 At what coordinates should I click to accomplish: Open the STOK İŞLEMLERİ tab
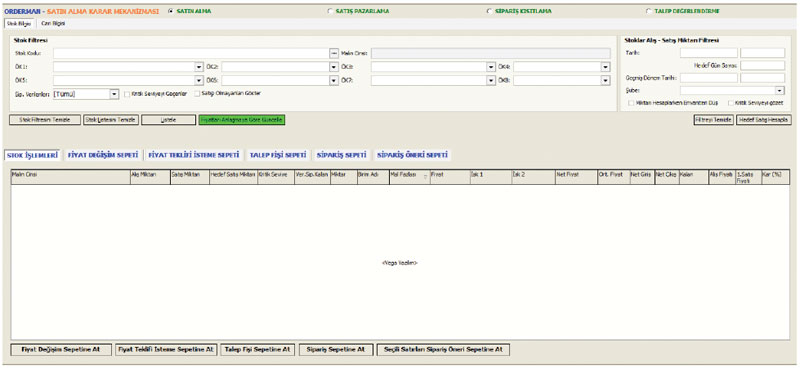pyautogui.click(x=32, y=155)
